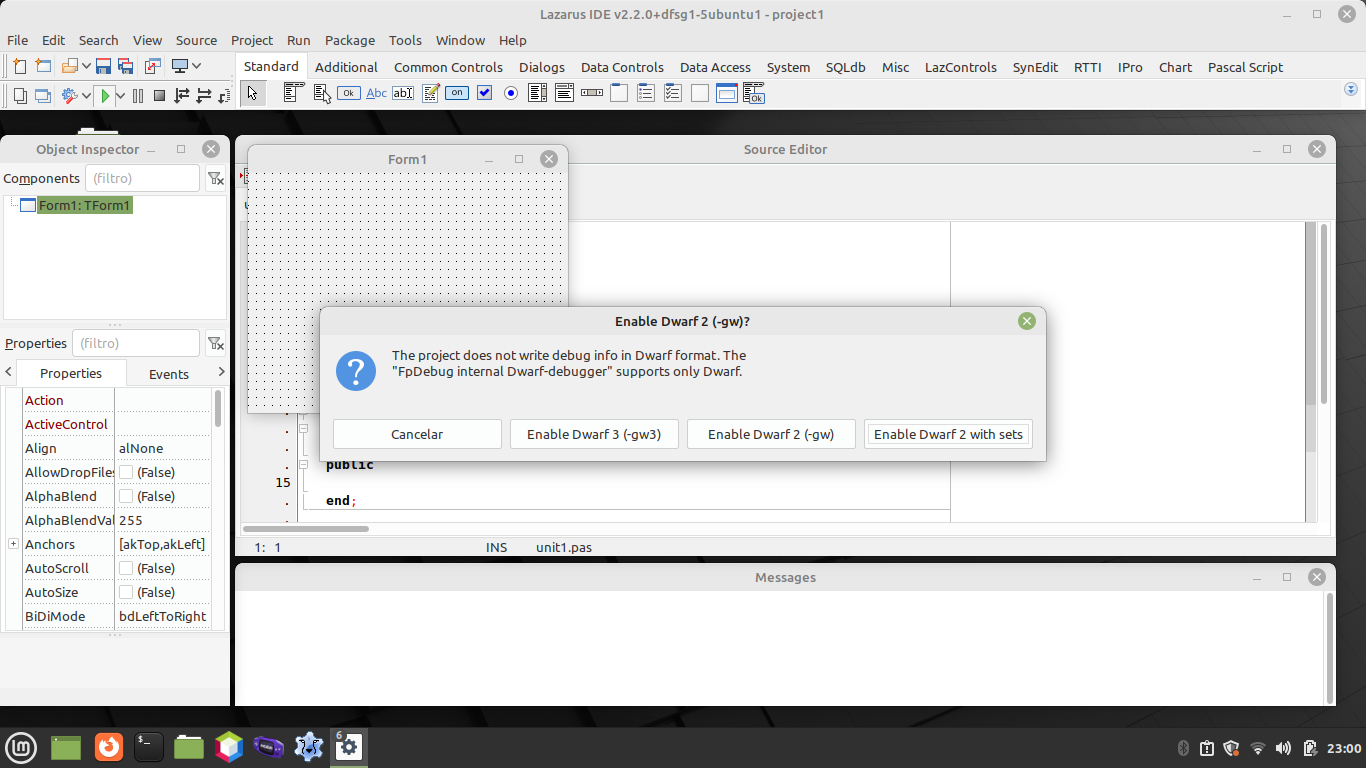Click Enable Dwarf 2 with sets button
Screen dimensions: 1366x768
tap(948, 434)
